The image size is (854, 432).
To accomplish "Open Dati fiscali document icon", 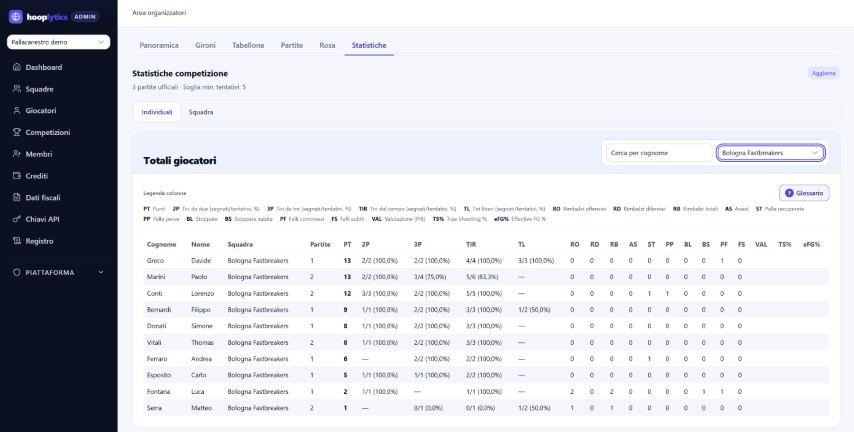I will [16, 198].
